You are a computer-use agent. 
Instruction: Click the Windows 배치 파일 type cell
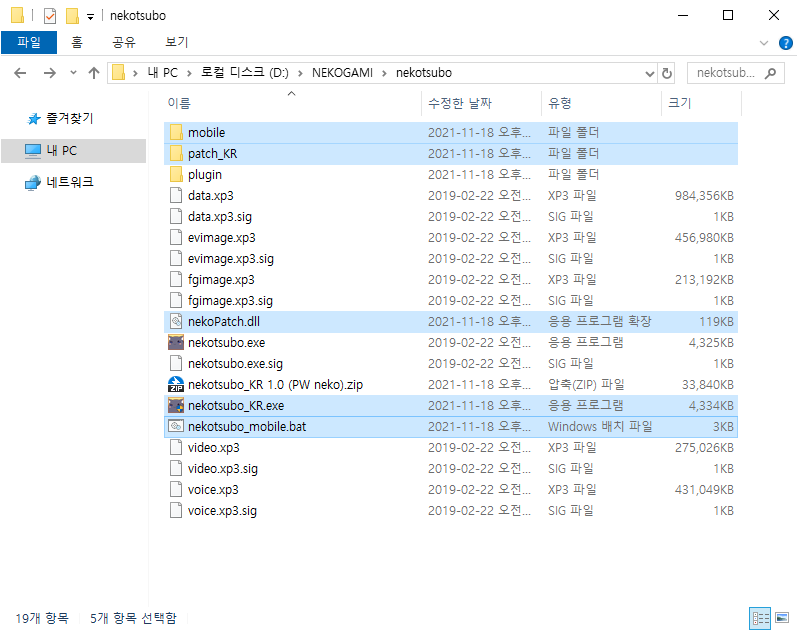(600, 426)
